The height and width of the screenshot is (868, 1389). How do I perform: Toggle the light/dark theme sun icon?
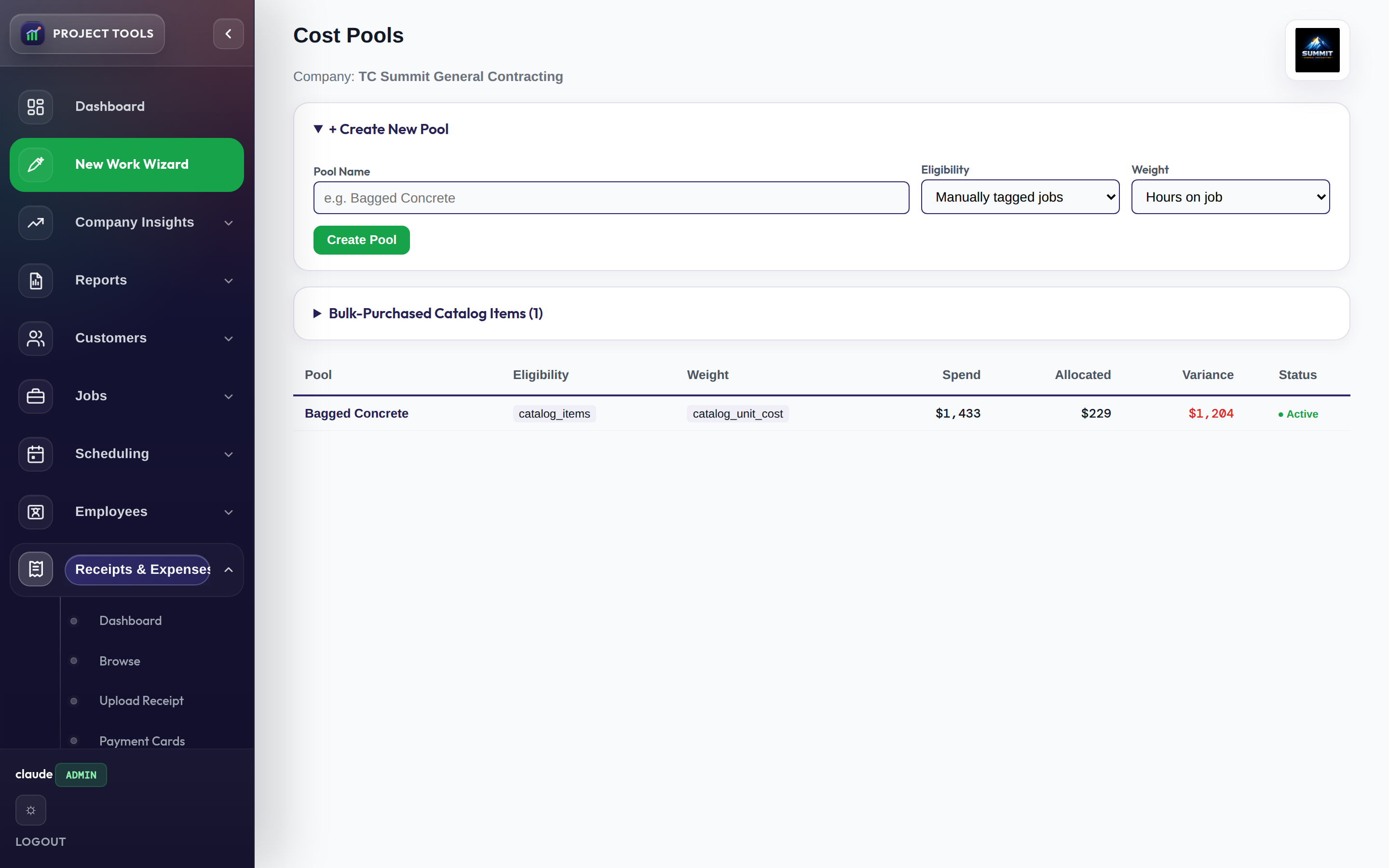click(31, 810)
